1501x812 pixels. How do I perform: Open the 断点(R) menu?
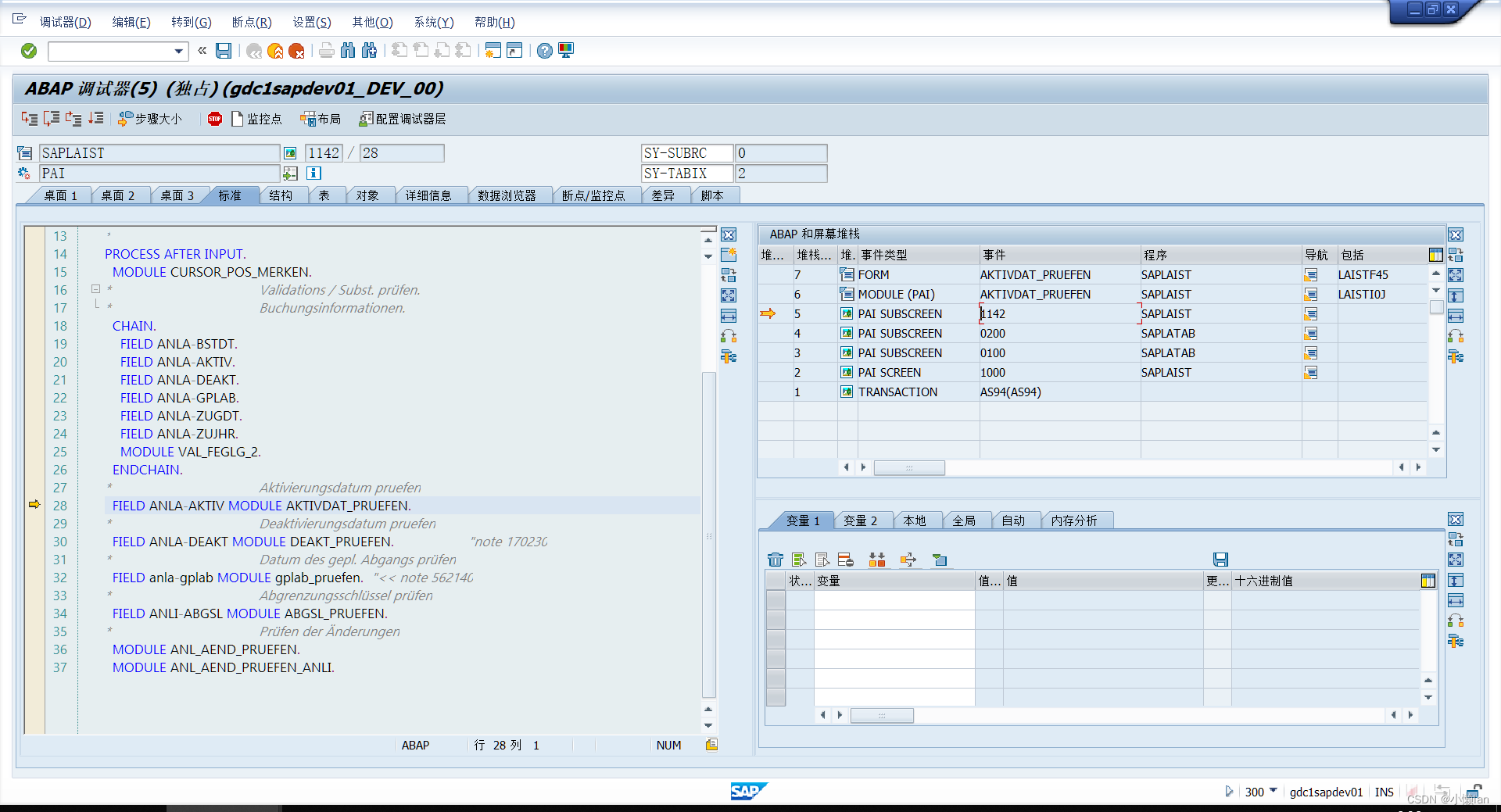point(251,22)
